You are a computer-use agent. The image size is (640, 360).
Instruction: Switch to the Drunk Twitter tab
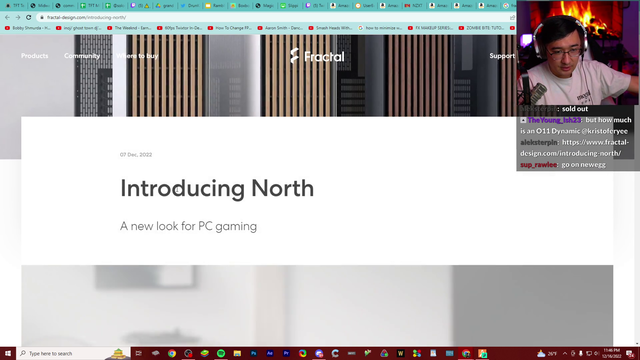[x=189, y=6]
